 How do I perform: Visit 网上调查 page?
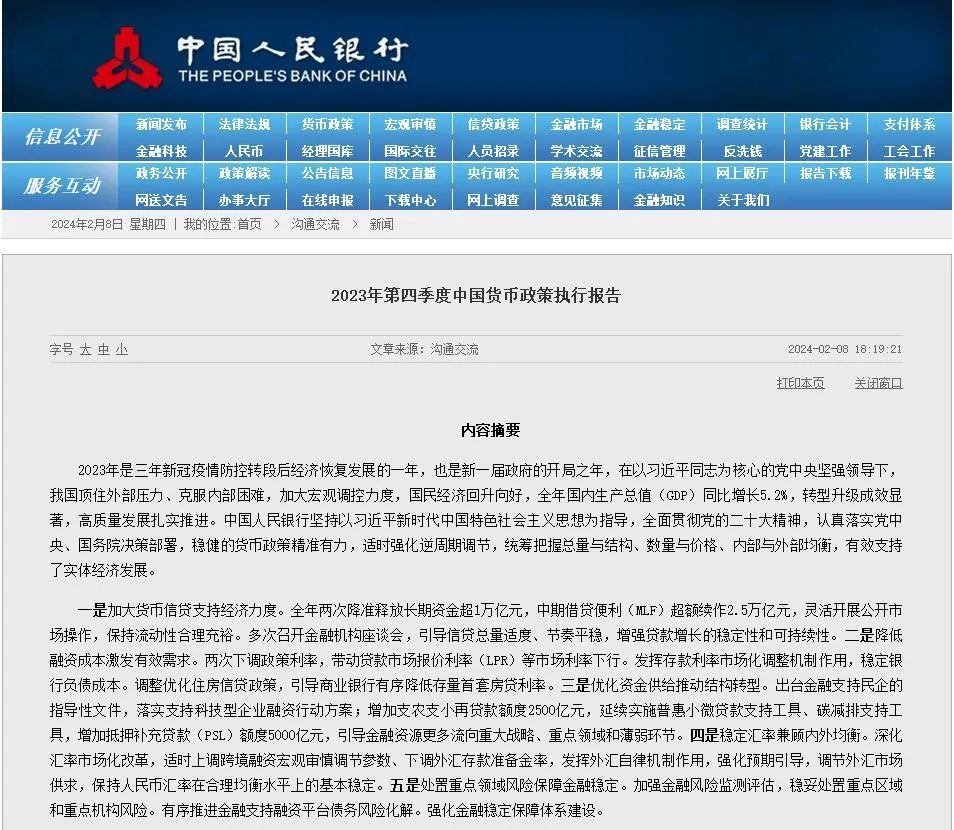[x=493, y=200]
